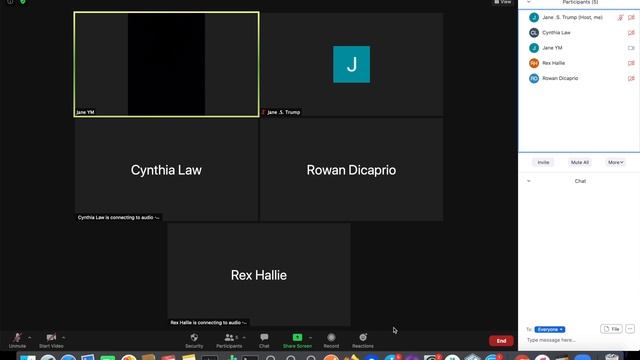Open the Security shield menu
The image size is (640, 360).
194,340
